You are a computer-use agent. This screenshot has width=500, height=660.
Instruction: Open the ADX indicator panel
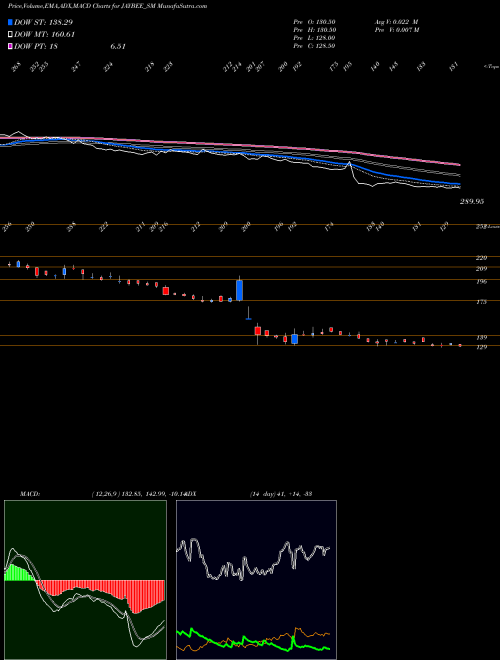tap(256, 580)
